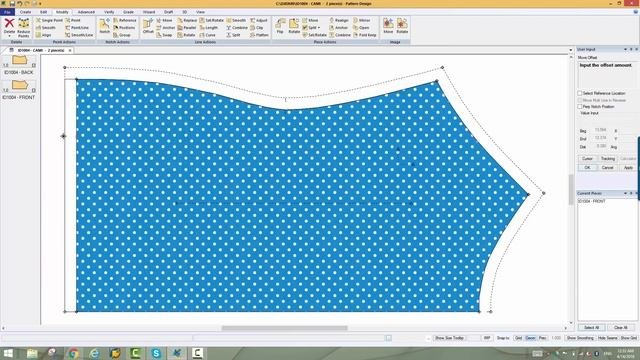Image resolution: width=640 pixels, height=360 pixels.
Task: Select the Reference notch action
Action: [x=124, y=20]
